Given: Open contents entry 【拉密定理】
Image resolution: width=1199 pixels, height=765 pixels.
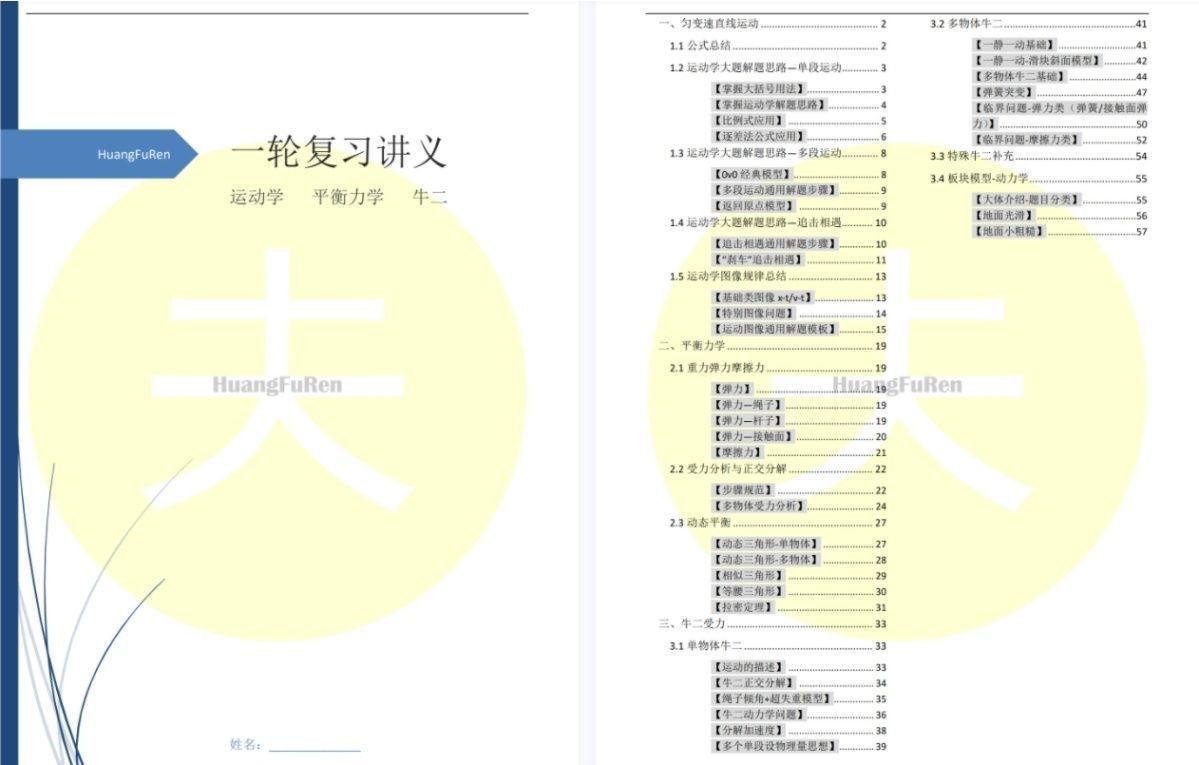Looking at the screenshot, I should click(799, 607).
